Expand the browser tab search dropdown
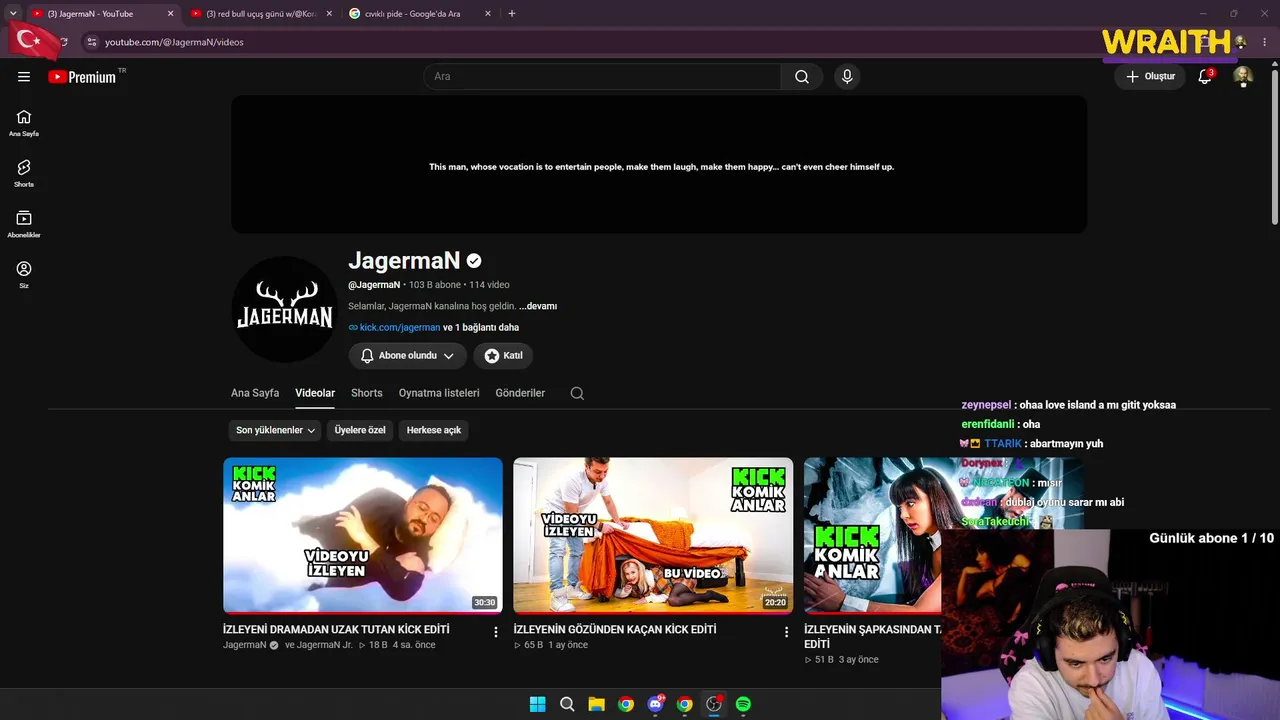Screen dimensions: 1280x720 coord(13,14)
